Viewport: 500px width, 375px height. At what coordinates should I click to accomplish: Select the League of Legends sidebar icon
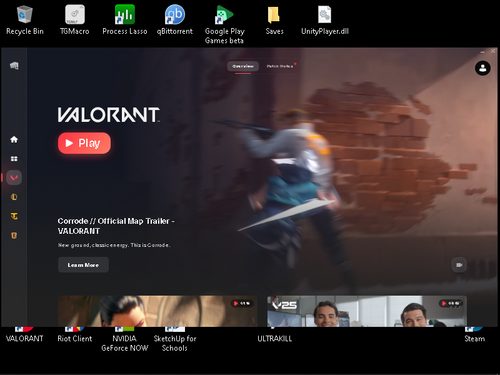coord(14,197)
